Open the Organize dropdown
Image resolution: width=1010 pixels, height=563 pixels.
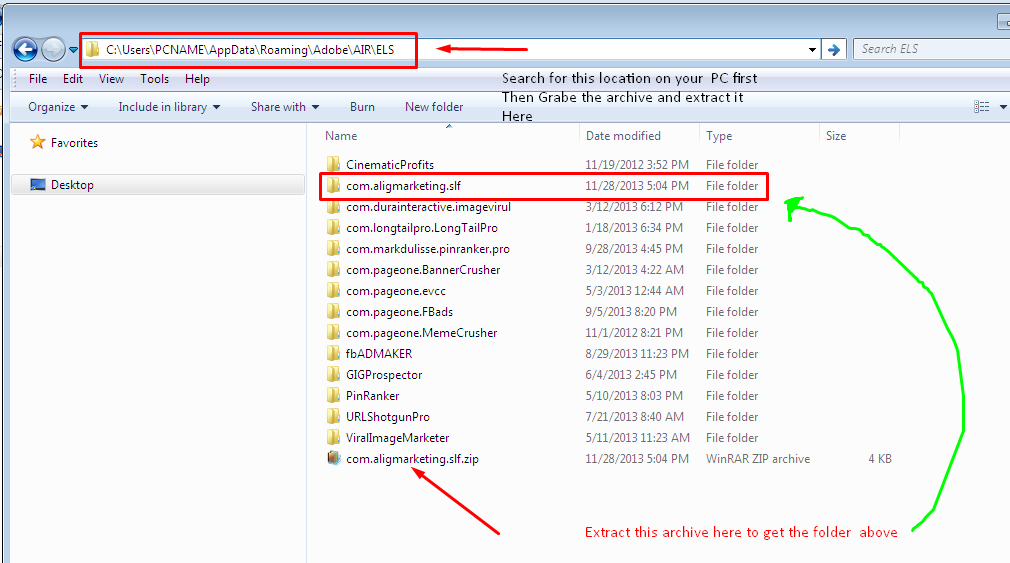58,107
